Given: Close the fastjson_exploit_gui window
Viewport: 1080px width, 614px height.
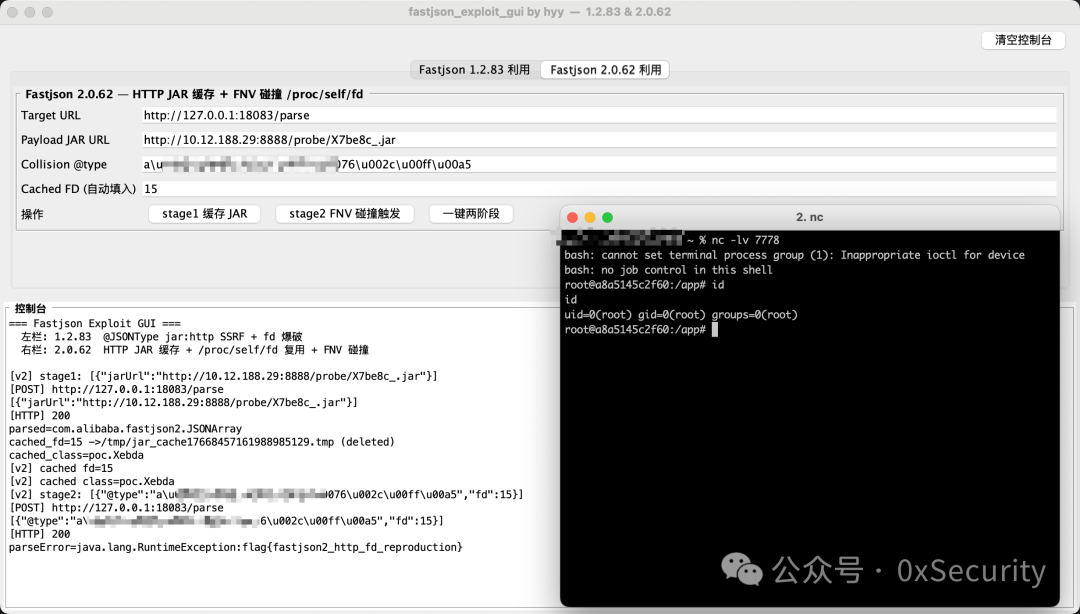Looking at the screenshot, I should 12,12.
